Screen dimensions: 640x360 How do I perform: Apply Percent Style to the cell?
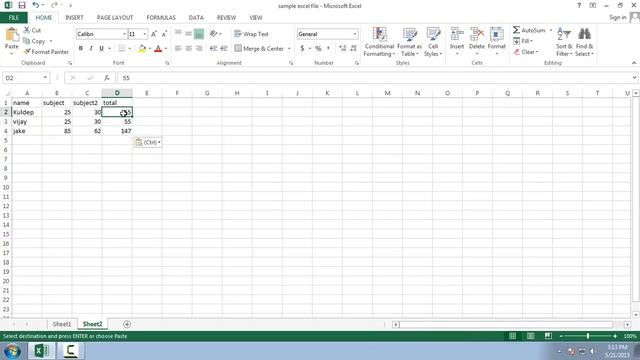pyautogui.click(x=318, y=49)
